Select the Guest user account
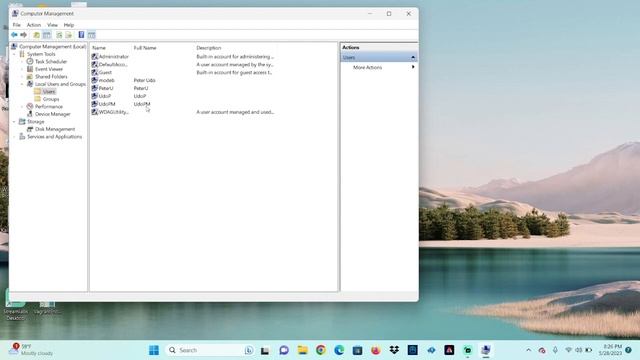 (x=102, y=73)
